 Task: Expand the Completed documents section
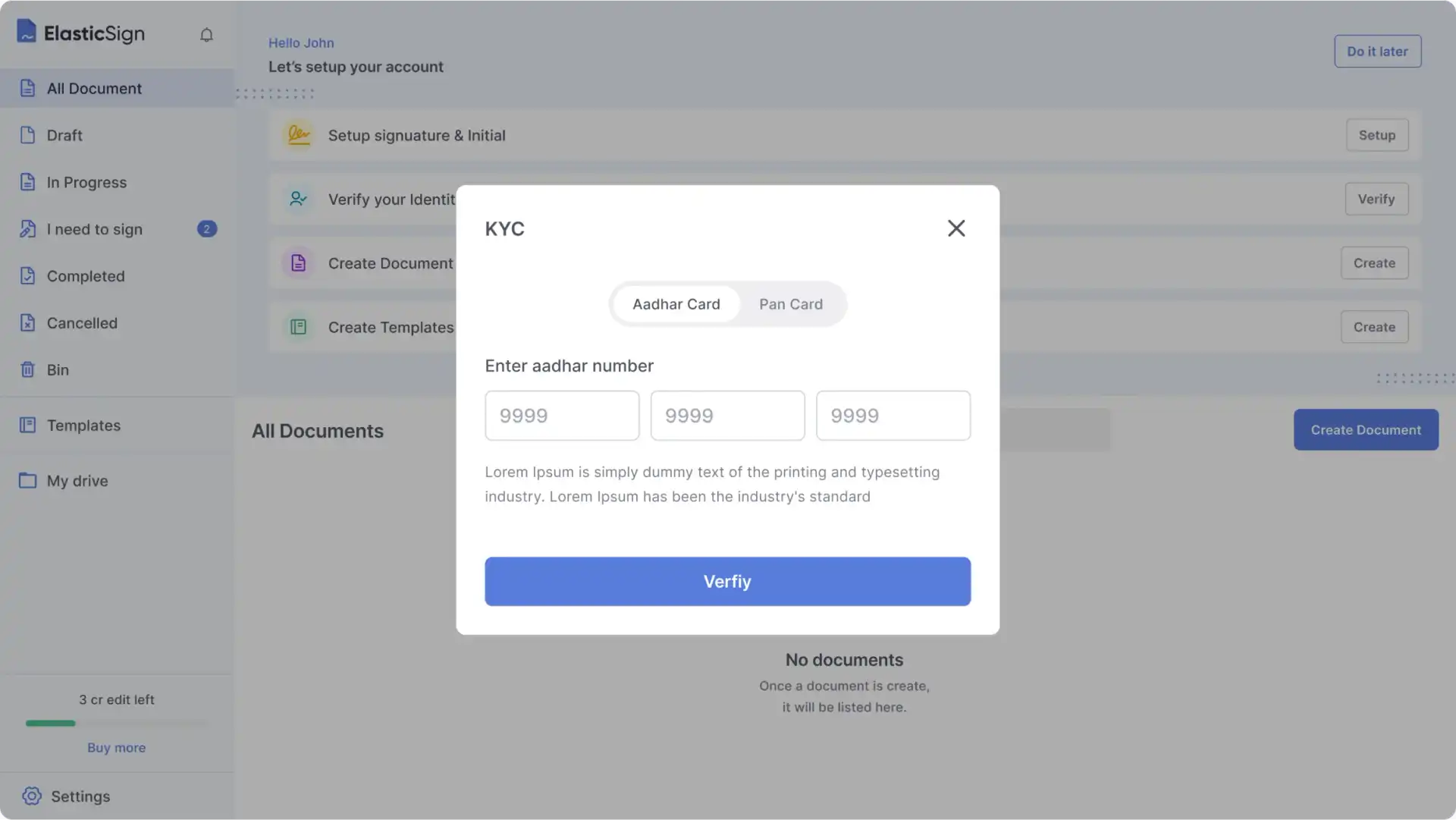pos(85,275)
